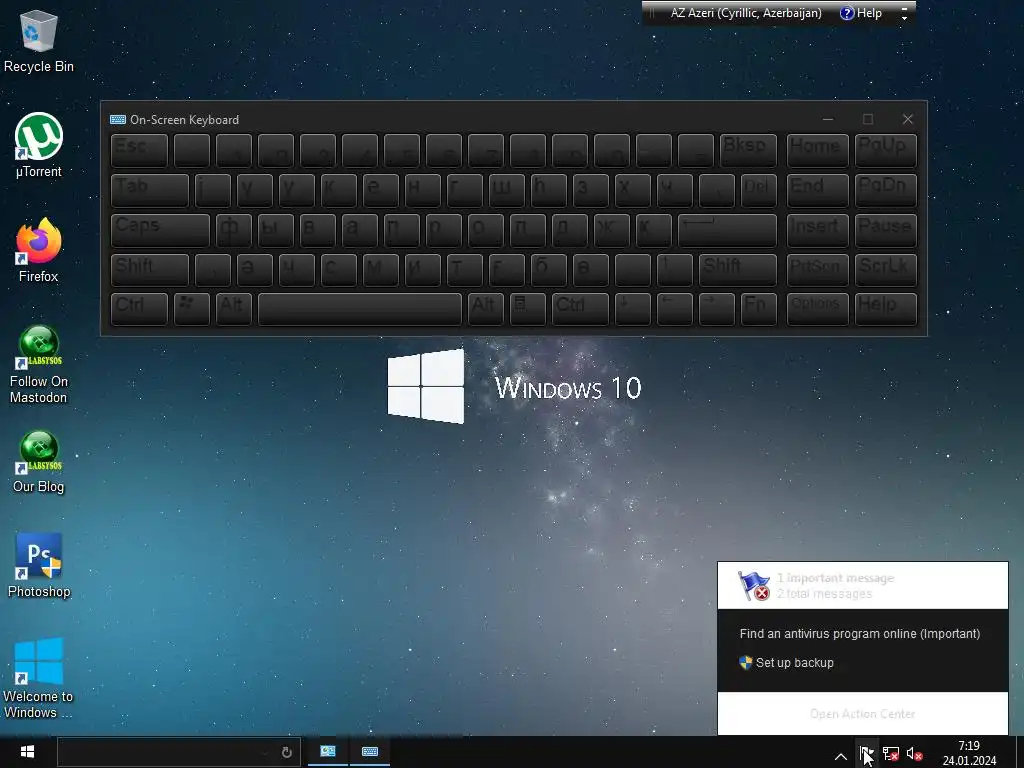The width and height of the screenshot is (1024, 768).
Task: Open the Follow On Mastodon shortcut
Action: [x=39, y=364]
